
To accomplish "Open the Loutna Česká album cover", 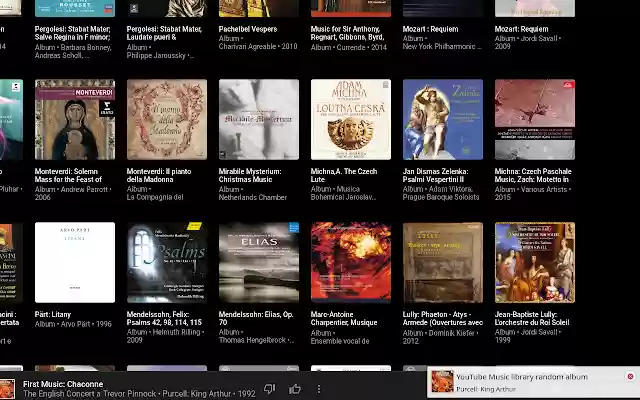I will [x=351, y=120].
